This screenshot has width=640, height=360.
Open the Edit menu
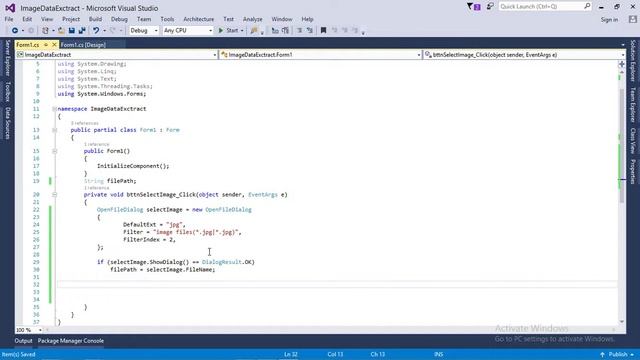point(27,19)
